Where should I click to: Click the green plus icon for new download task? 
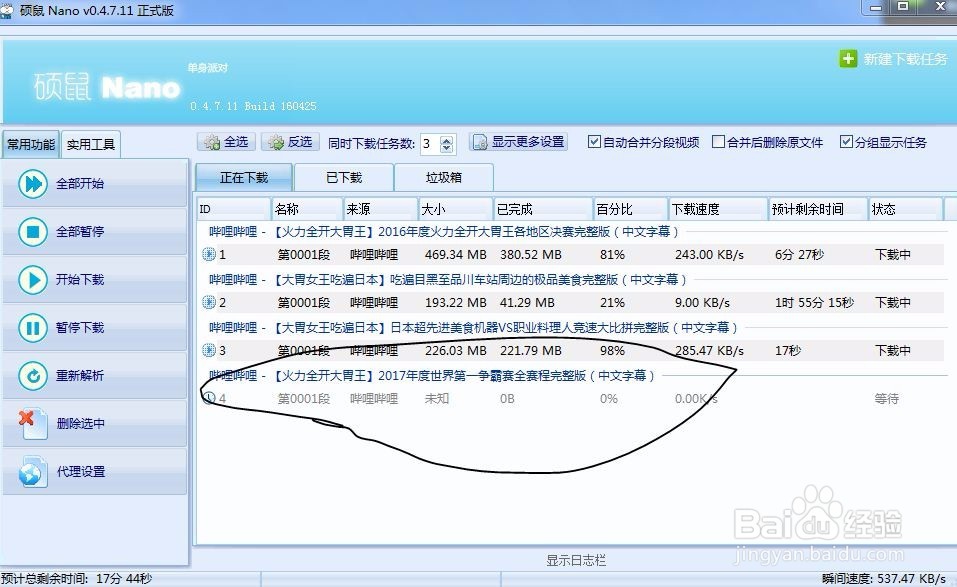[x=848, y=59]
